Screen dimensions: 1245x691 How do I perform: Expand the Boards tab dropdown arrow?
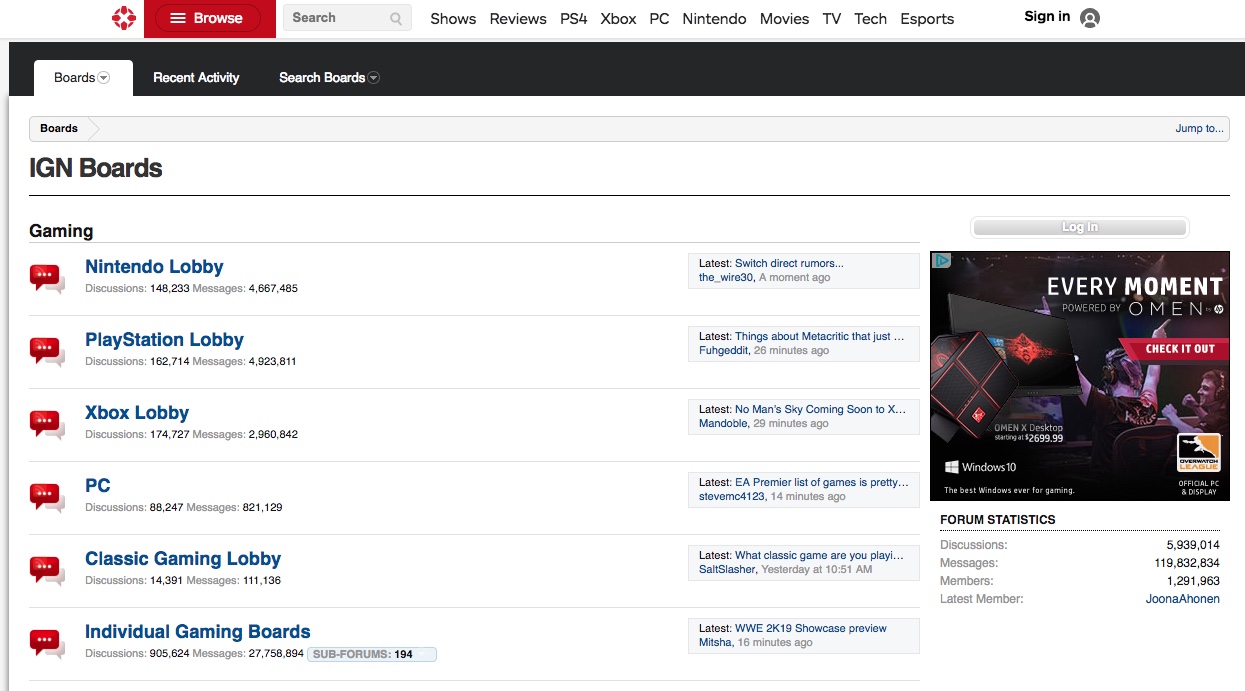tap(103, 78)
